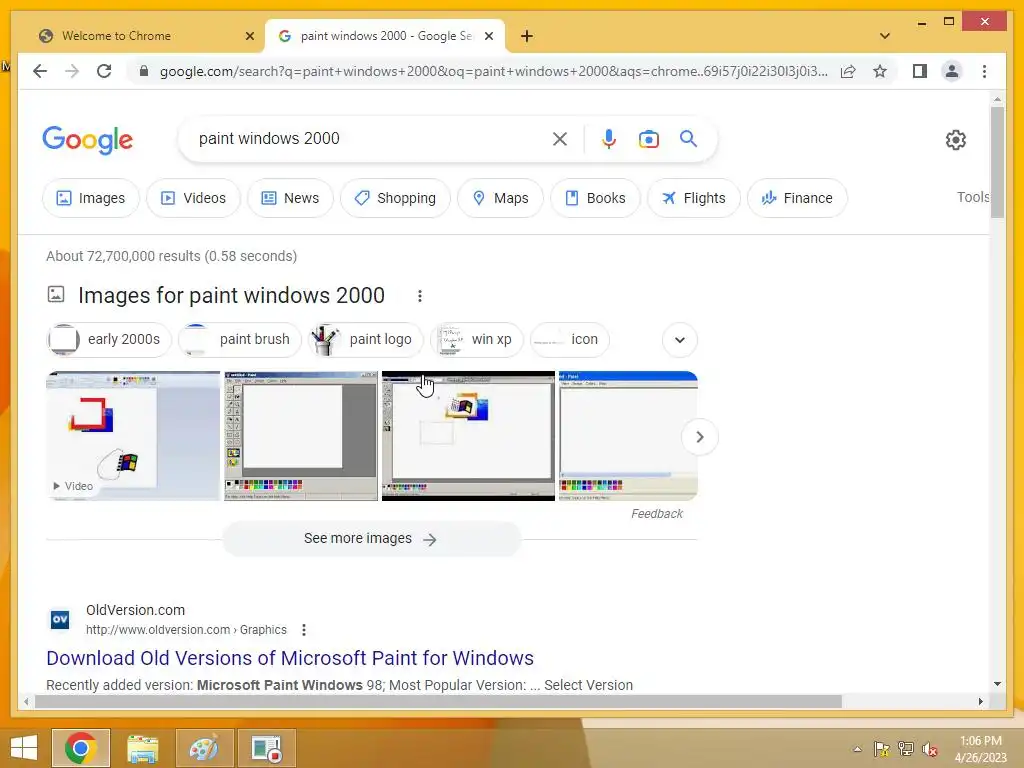Select the paint logo image chip
The image size is (1024, 768).
[x=366, y=340]
